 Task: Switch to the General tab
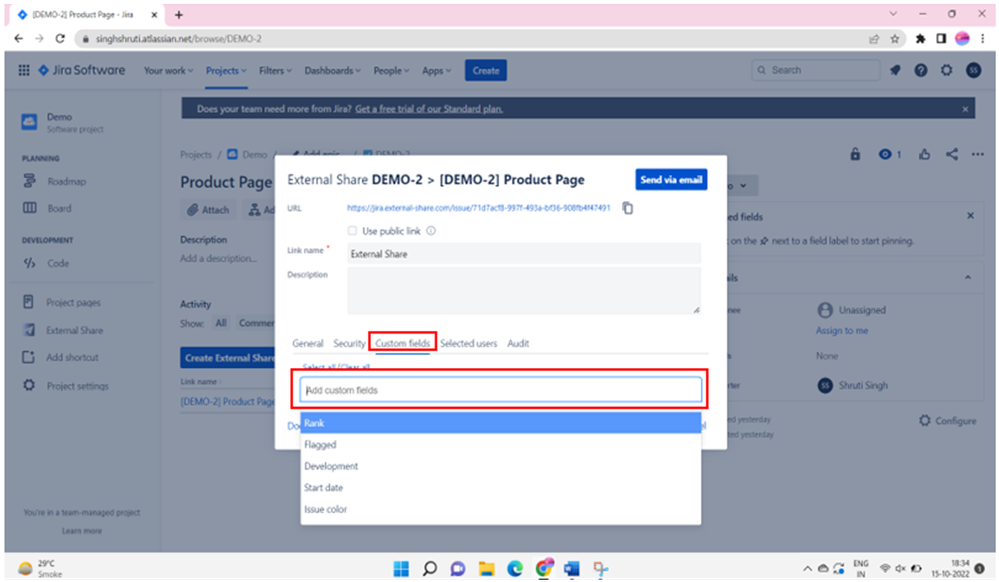point(308,344)
